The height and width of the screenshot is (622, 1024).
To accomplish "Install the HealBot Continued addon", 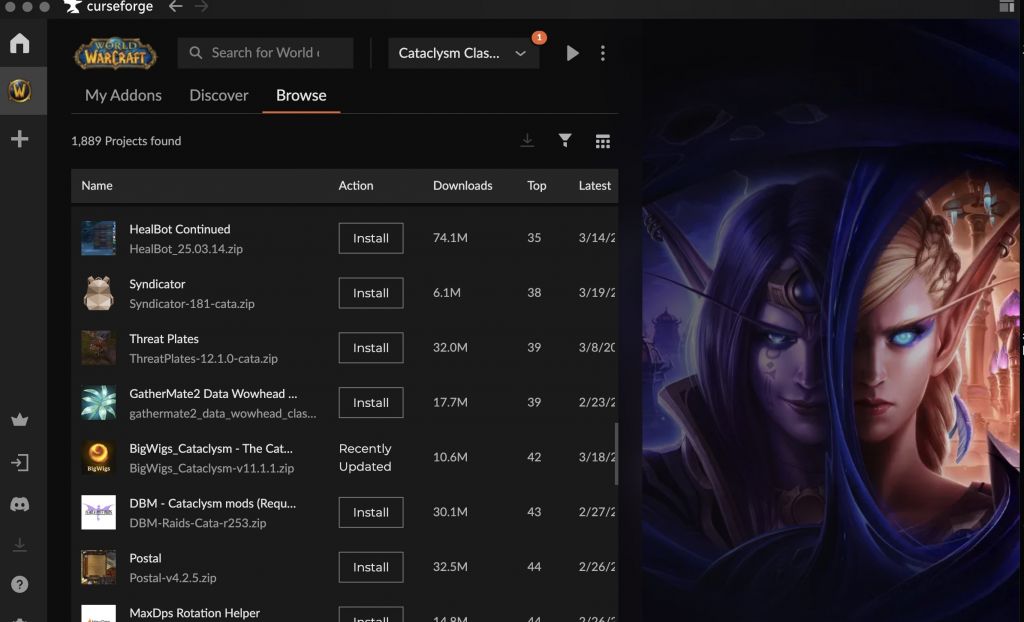I will [x=370, y=238].
